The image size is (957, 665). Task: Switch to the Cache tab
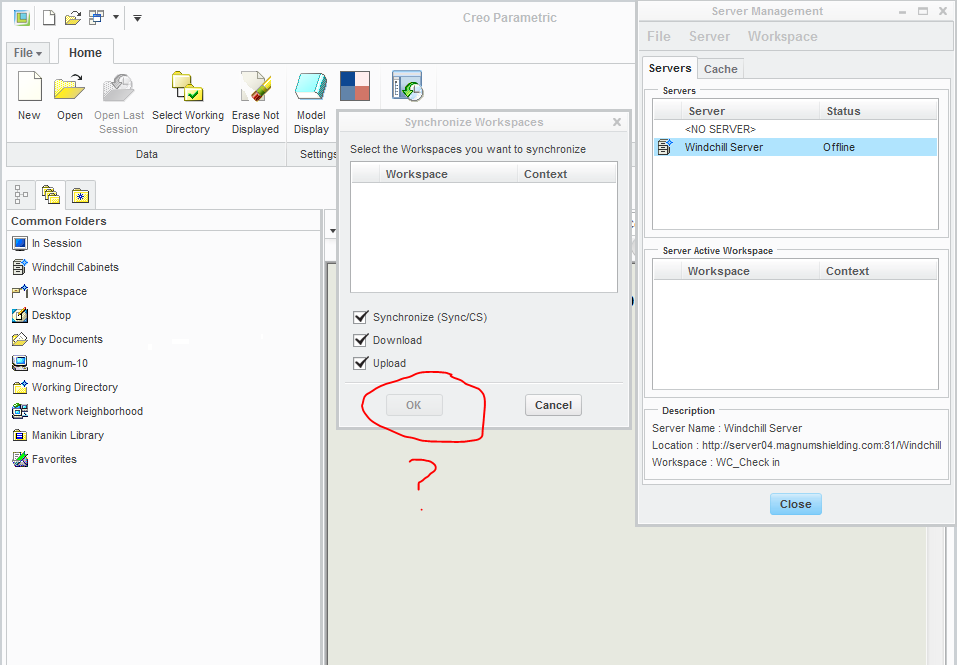click(x=720, y=69)
